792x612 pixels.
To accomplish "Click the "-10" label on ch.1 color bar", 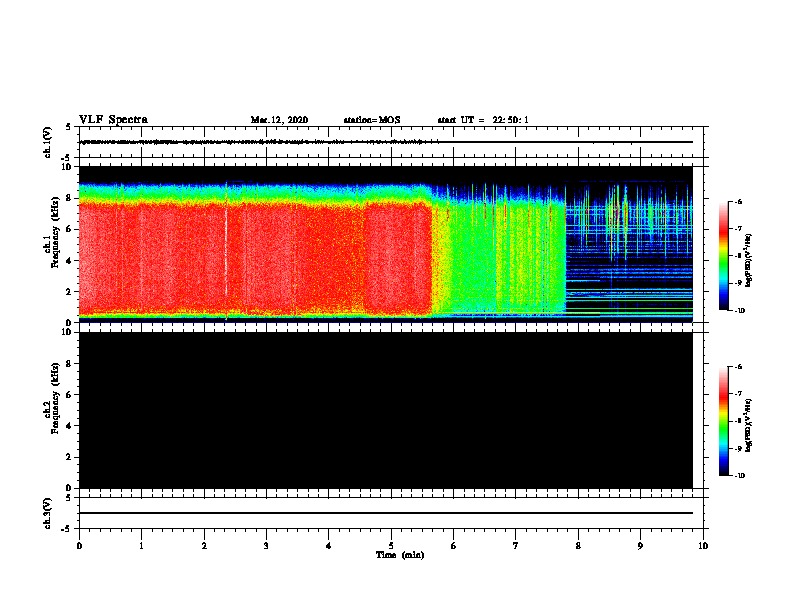I will click(739, 311).
